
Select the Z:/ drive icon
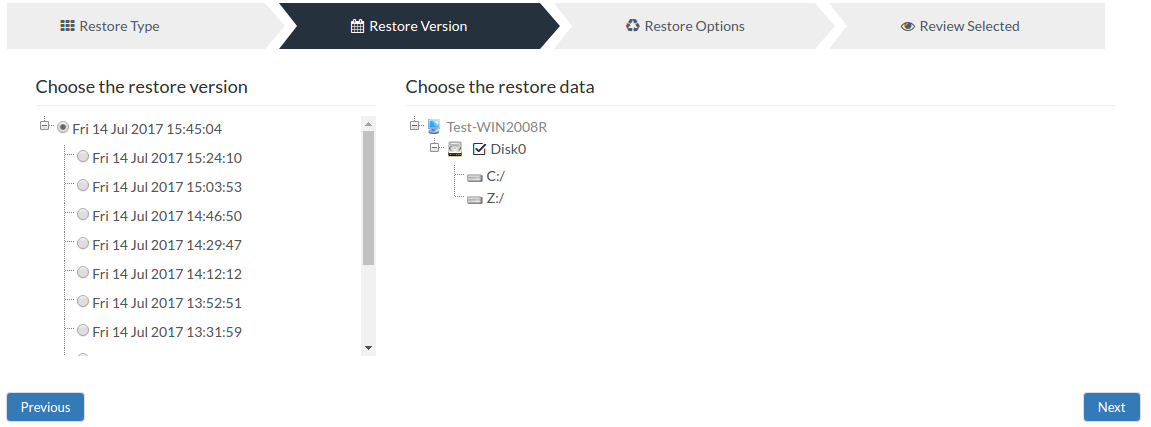[x=475, y=199]
